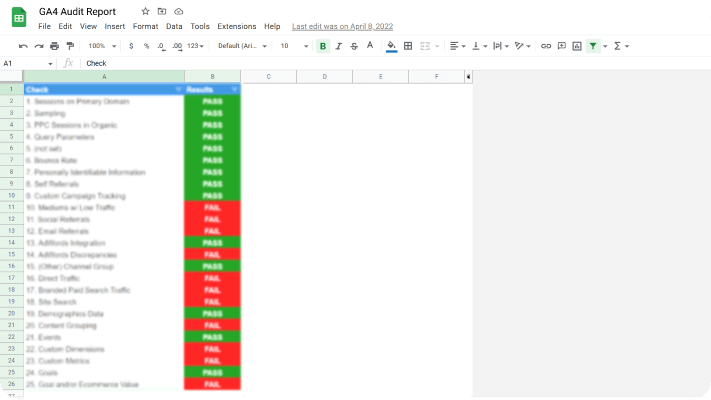Screen dimensions: 711x400
Task: Open the text color picker
Action: tap(370, 45)
